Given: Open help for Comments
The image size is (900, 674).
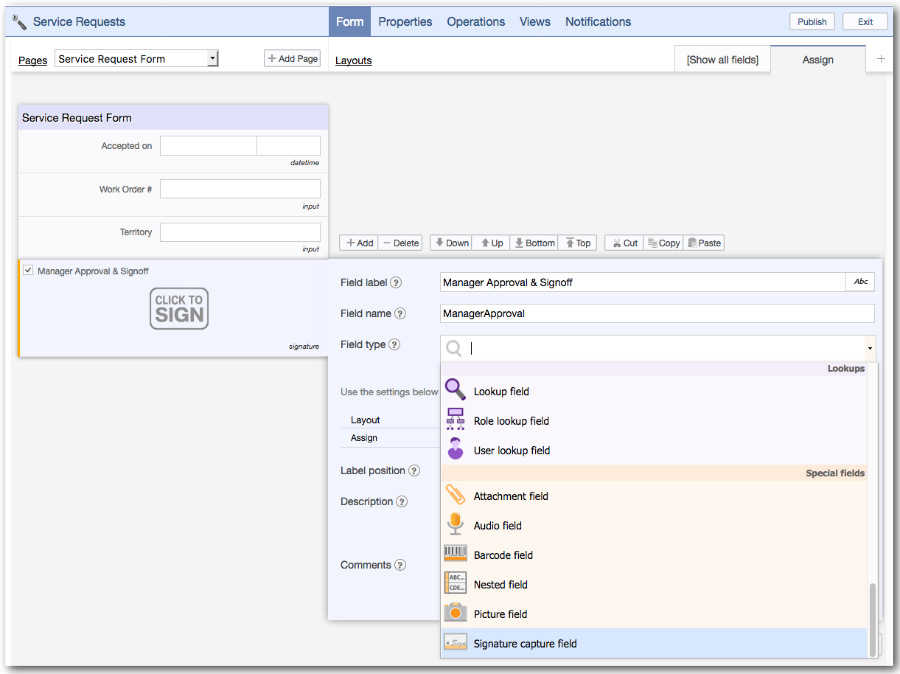Looking at the screenshot, I should (400, 565).
